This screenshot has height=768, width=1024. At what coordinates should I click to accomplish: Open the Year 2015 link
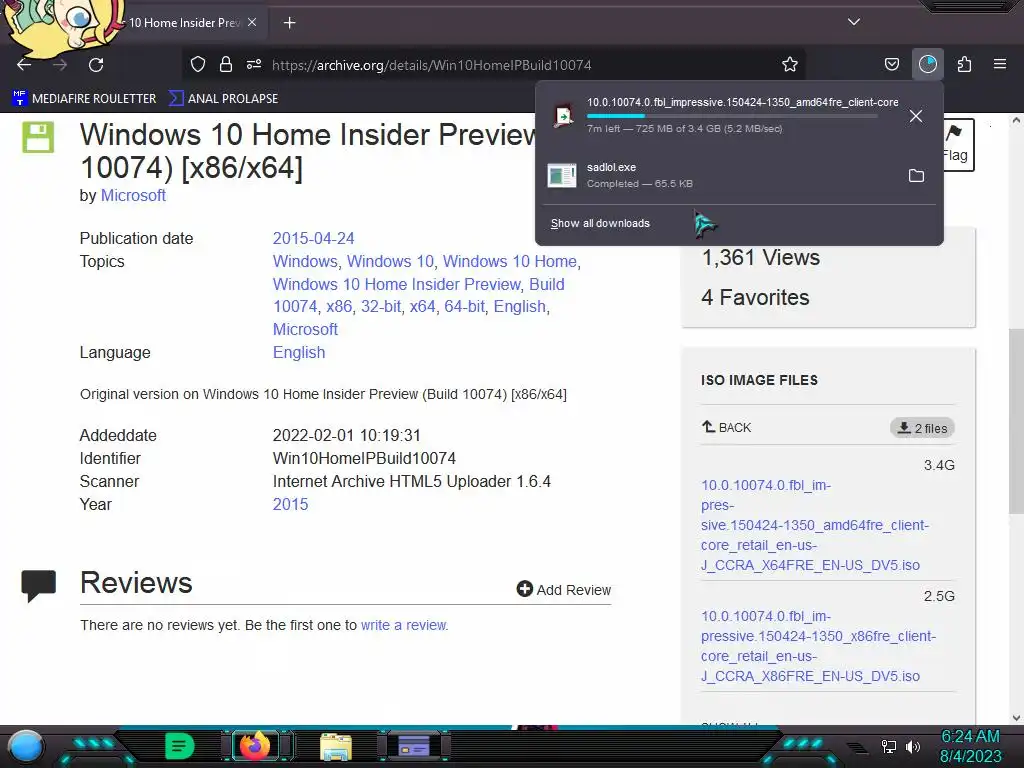click(291, 504)
